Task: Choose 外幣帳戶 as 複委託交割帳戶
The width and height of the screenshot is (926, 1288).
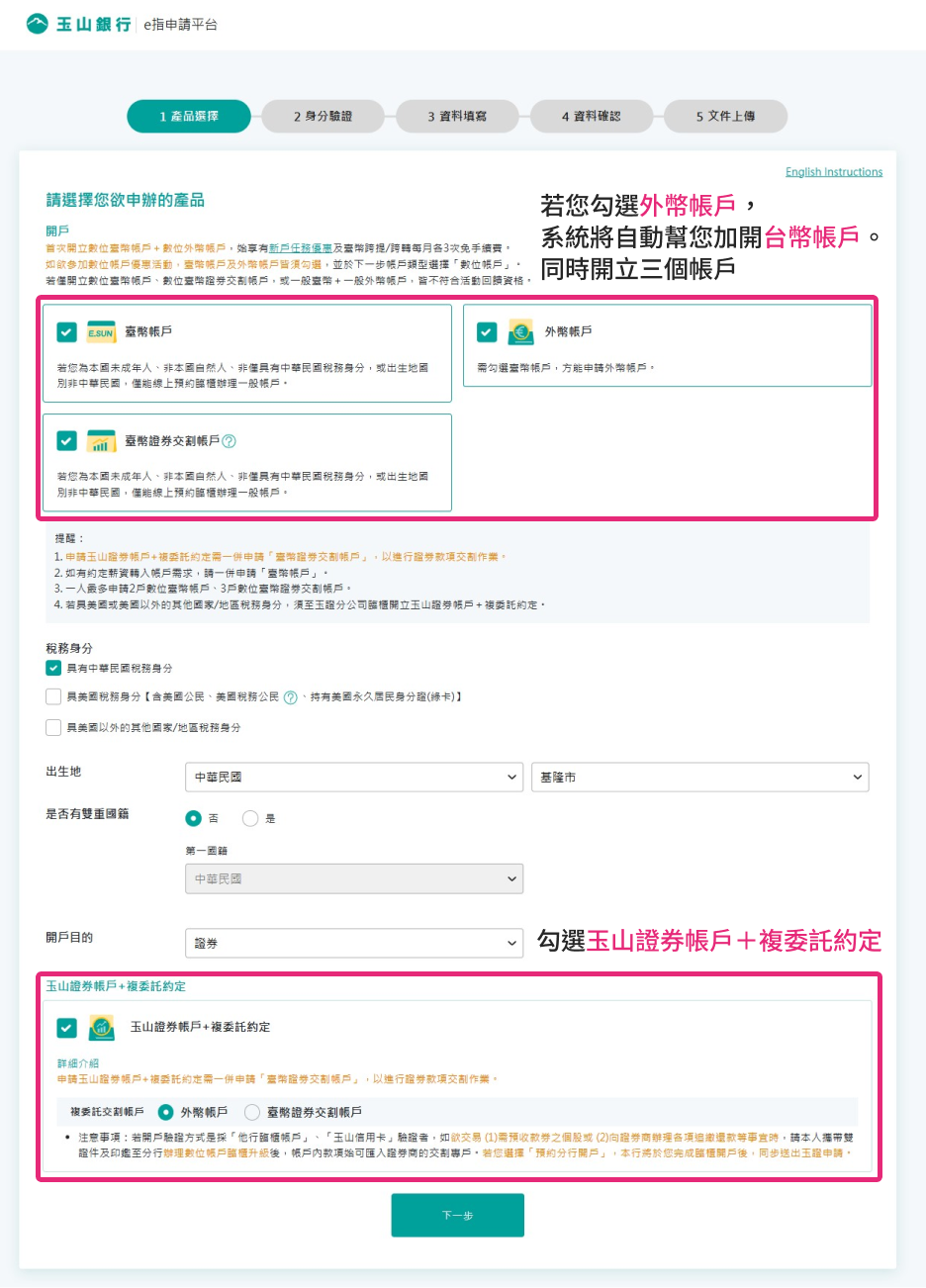Action: (166, 1112)
